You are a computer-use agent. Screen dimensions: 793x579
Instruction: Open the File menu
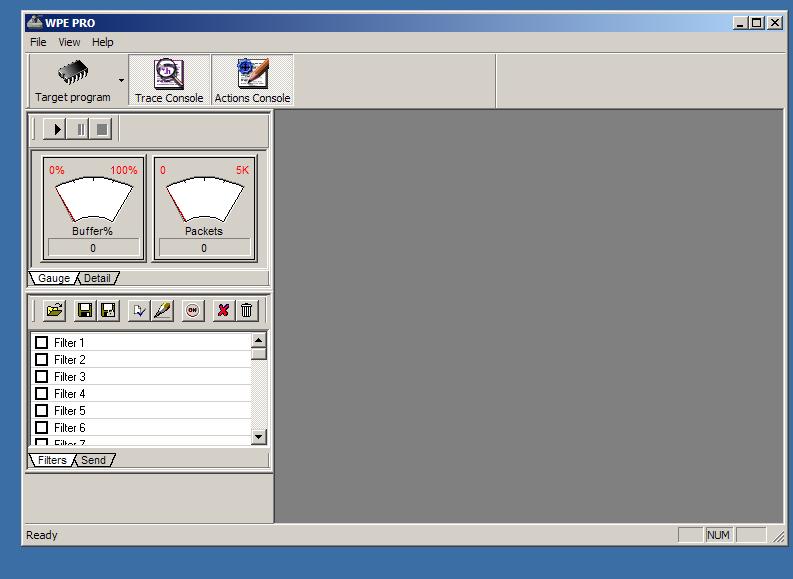(x=38, y=42)
